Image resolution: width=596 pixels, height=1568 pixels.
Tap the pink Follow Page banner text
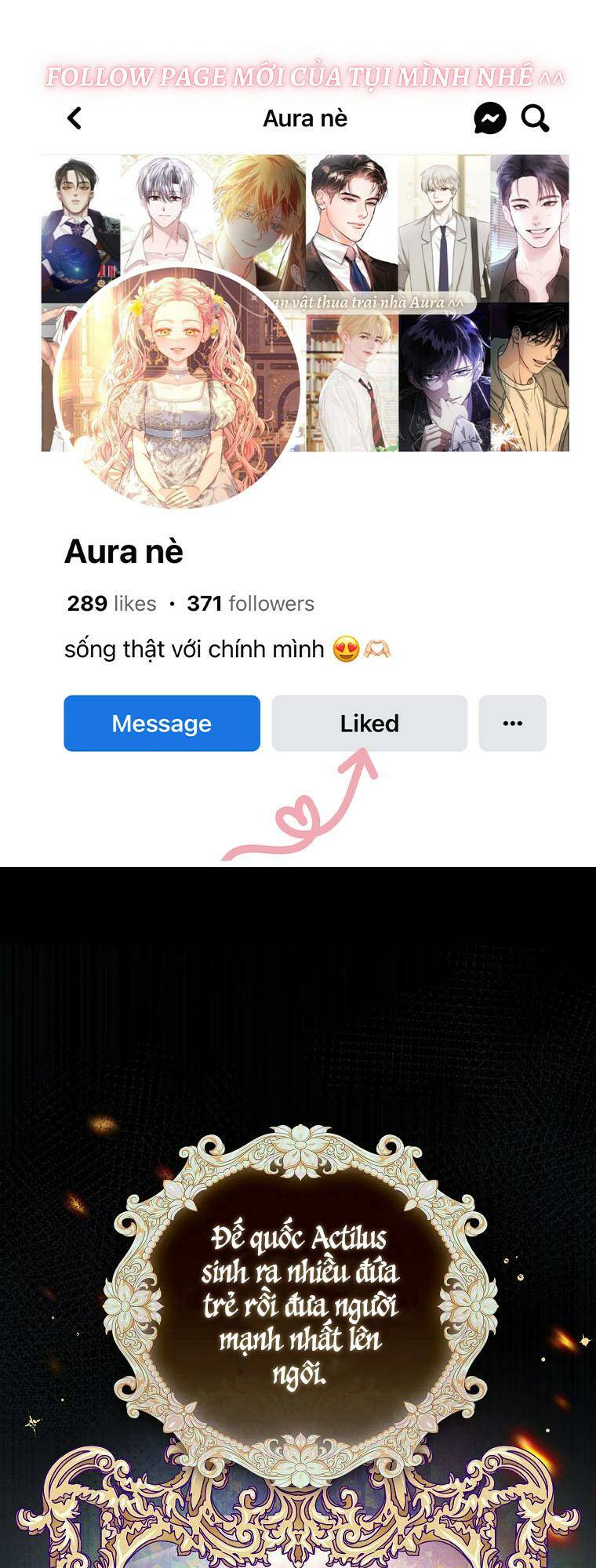(304, 77)
